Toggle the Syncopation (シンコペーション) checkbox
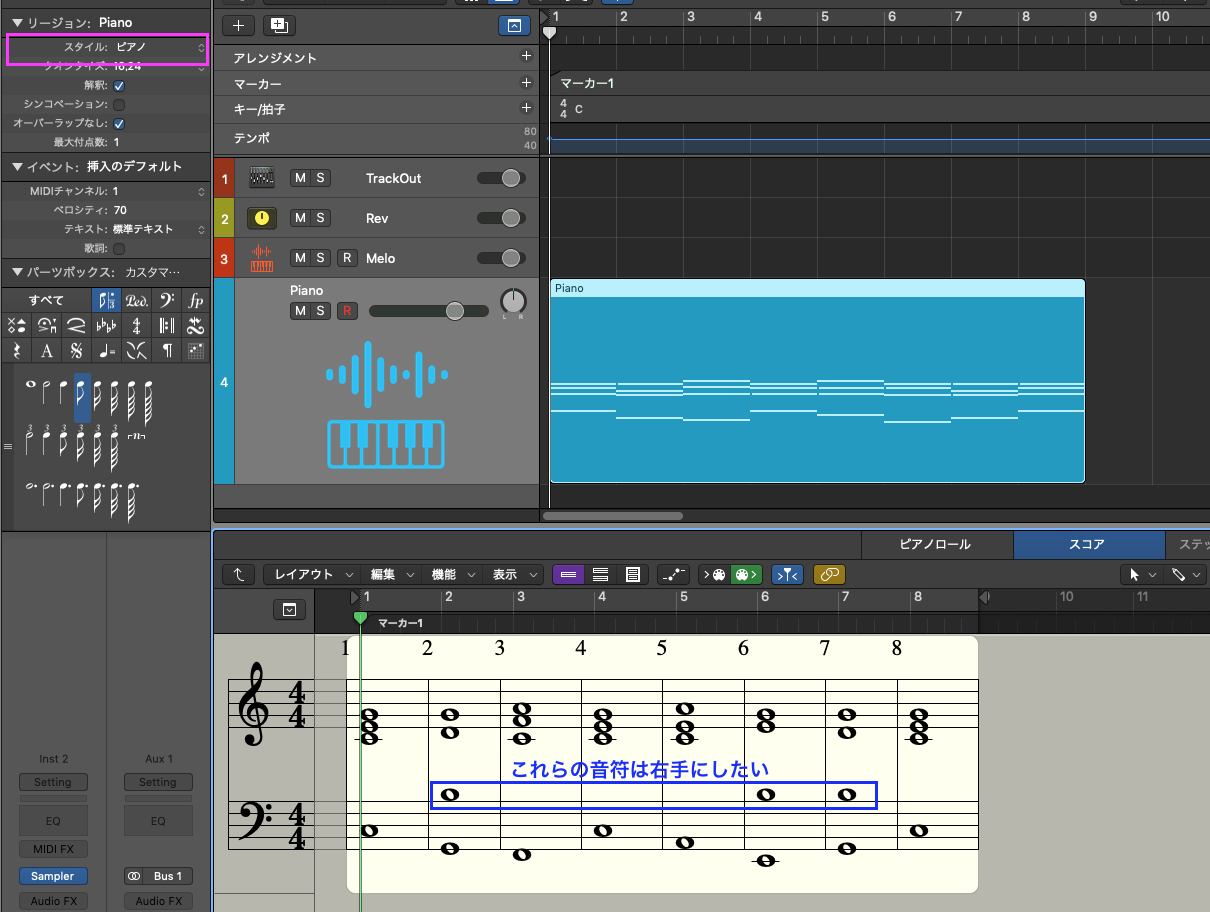The height and width of the screenshot is (912, 1210). point(119,104)
